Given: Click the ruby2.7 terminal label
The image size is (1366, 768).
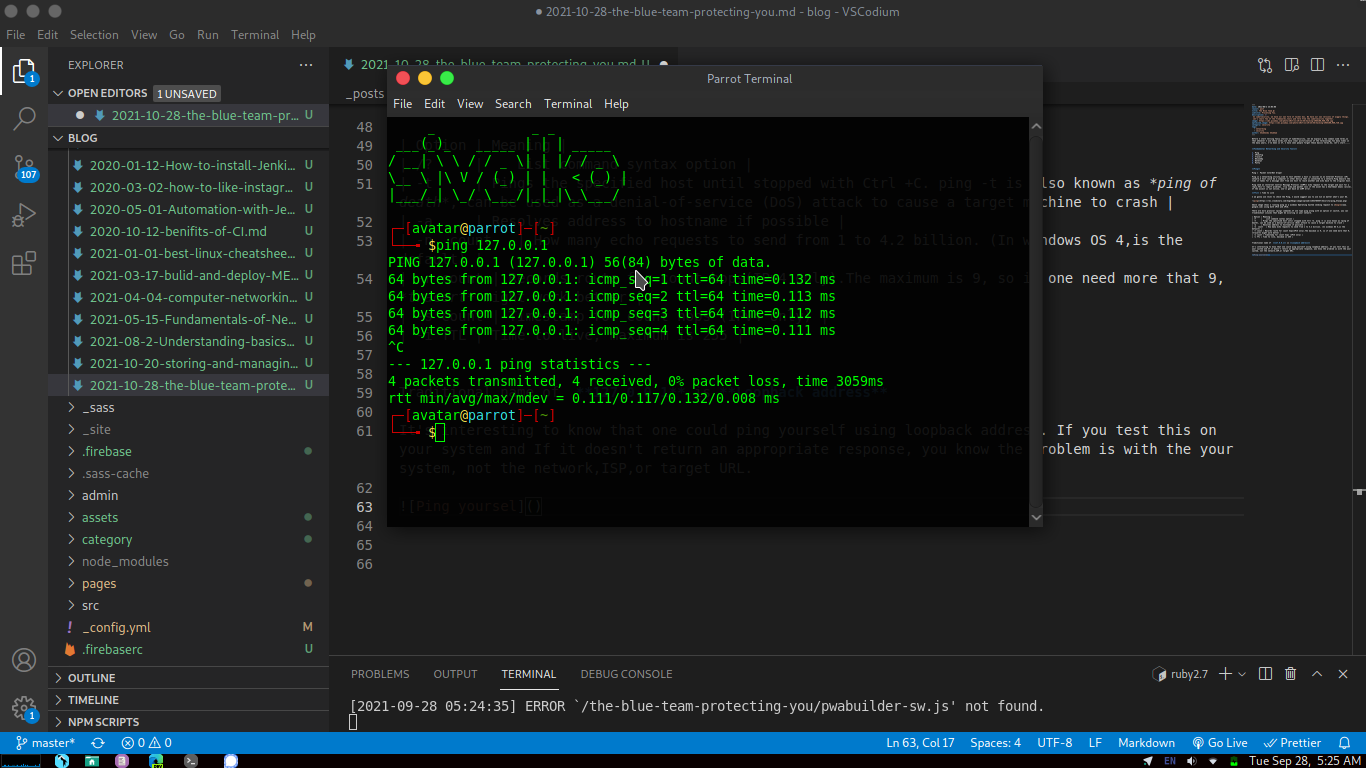Looking at the screenshot, I should [1179, 674].
